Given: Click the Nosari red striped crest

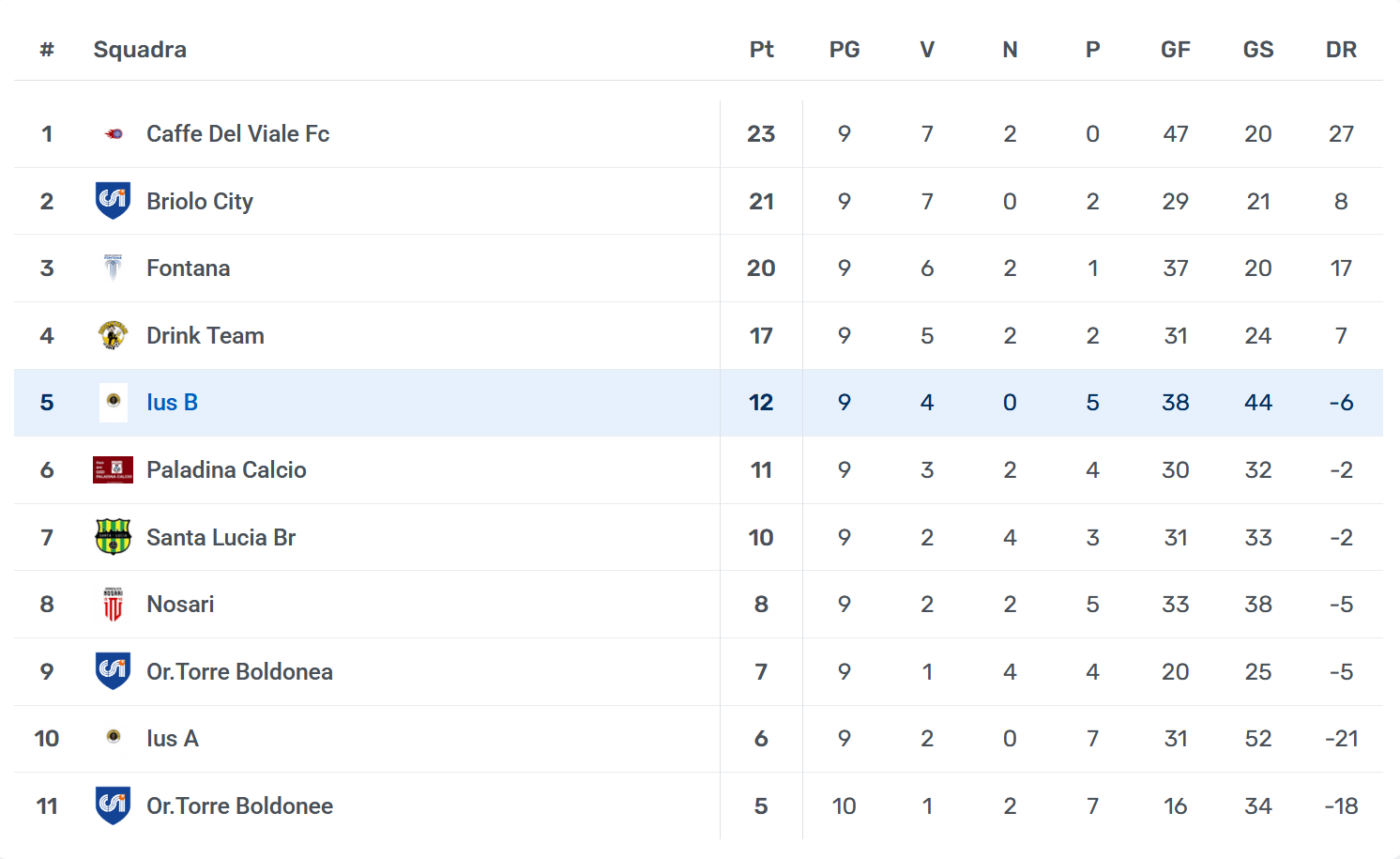Looking at the screenshot, I should click(x=113, y=605).
